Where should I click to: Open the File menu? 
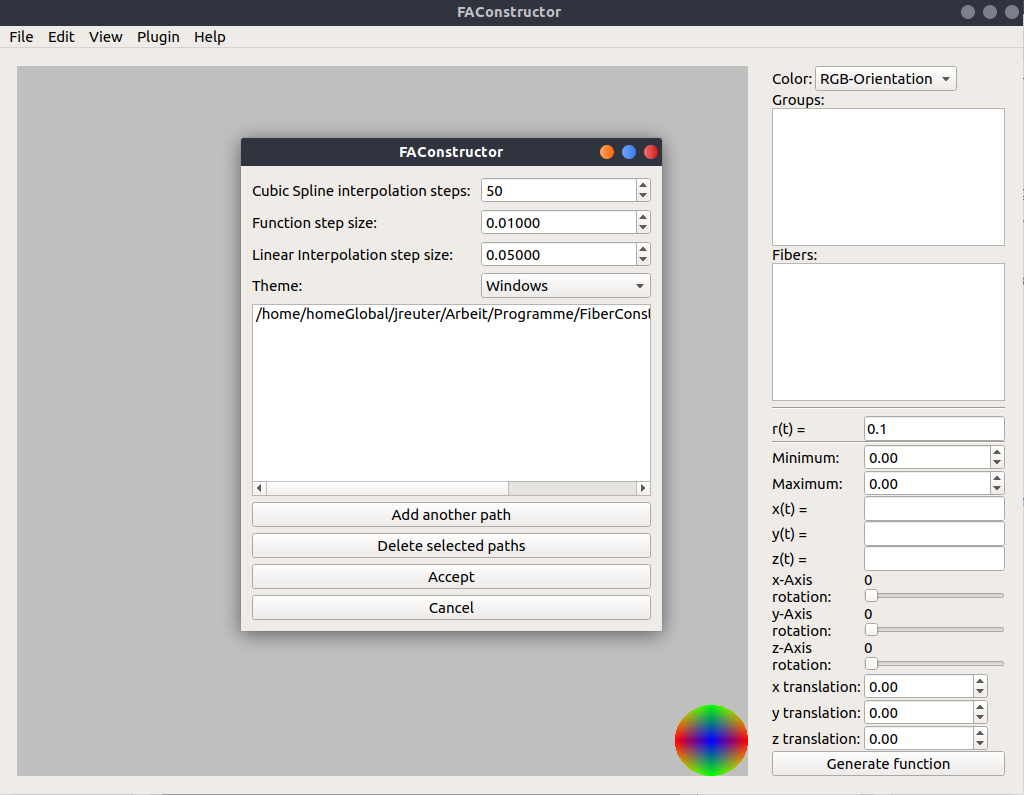point(21,37)
